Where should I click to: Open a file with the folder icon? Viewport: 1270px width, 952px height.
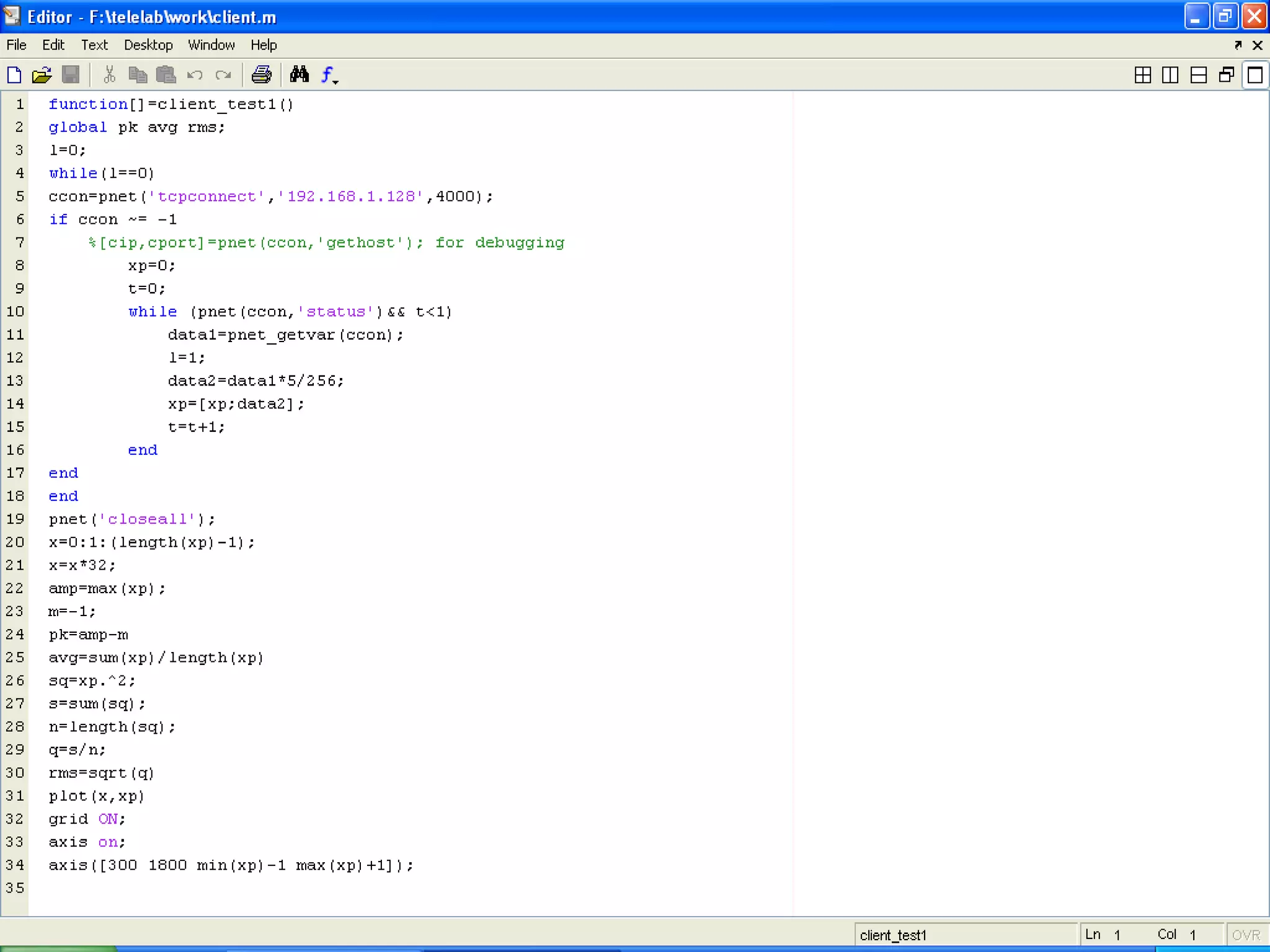pyautogui.click(x=42, y=75)
